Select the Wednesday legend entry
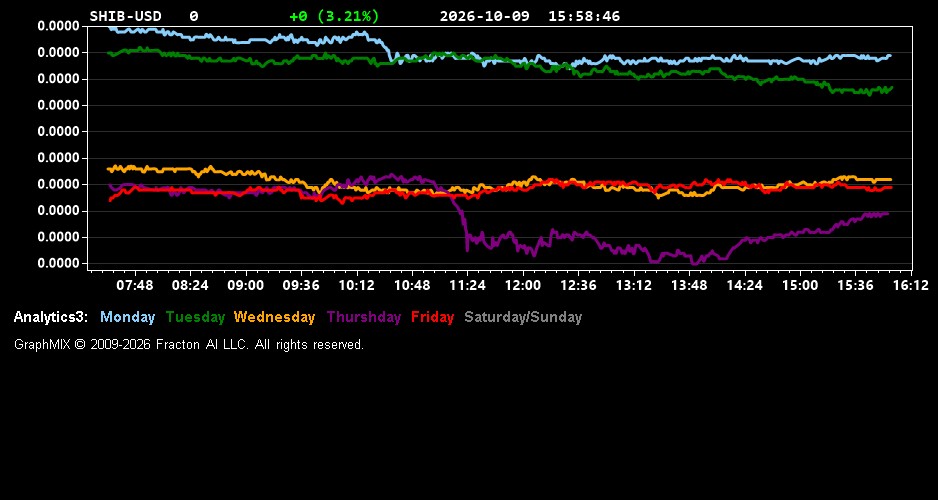 (x=274, y=317)
